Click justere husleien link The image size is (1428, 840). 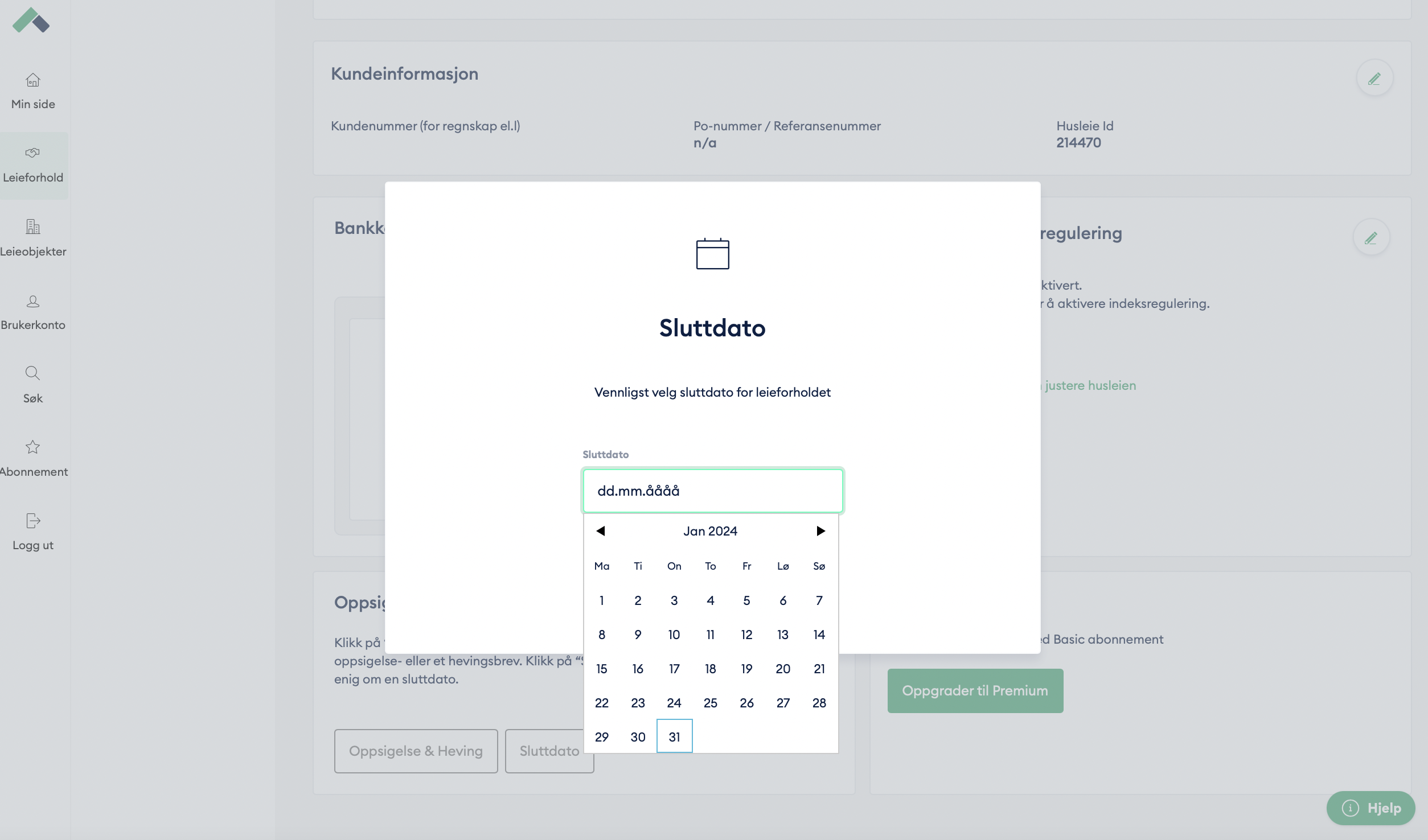pos(1090,385)
